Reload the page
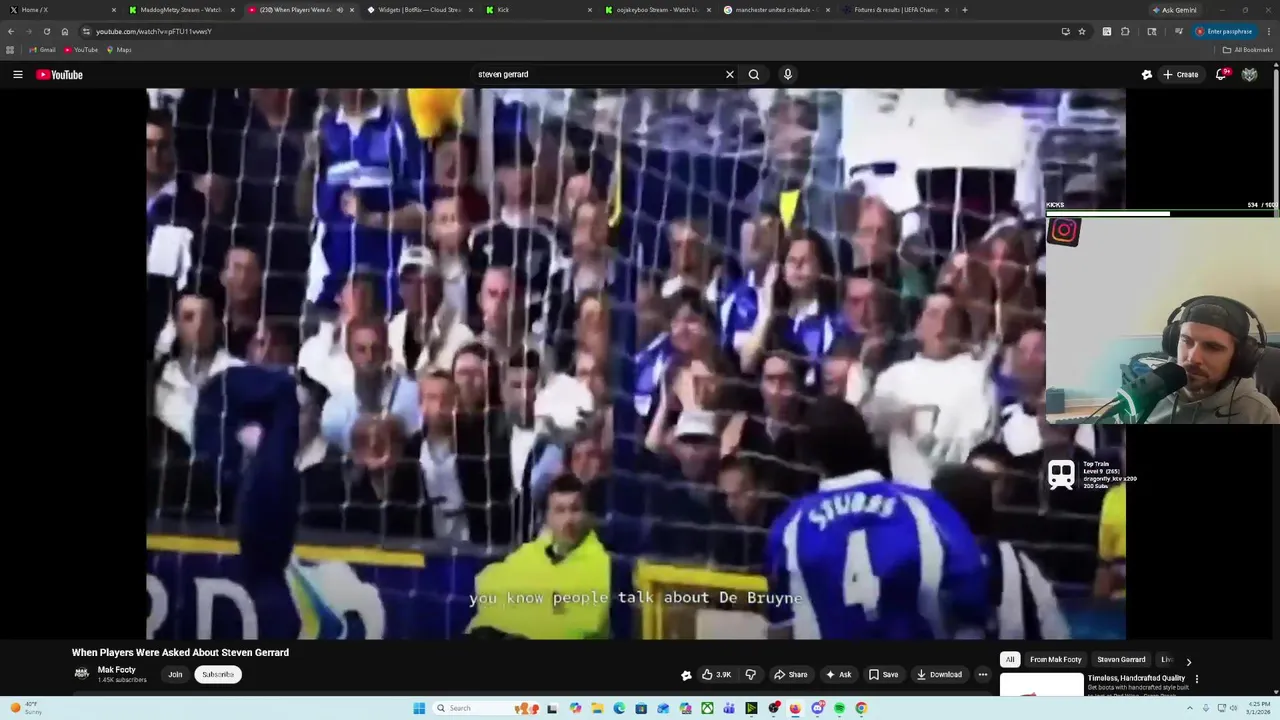Viewport: 1280px width, 720px height. point(47,31)
